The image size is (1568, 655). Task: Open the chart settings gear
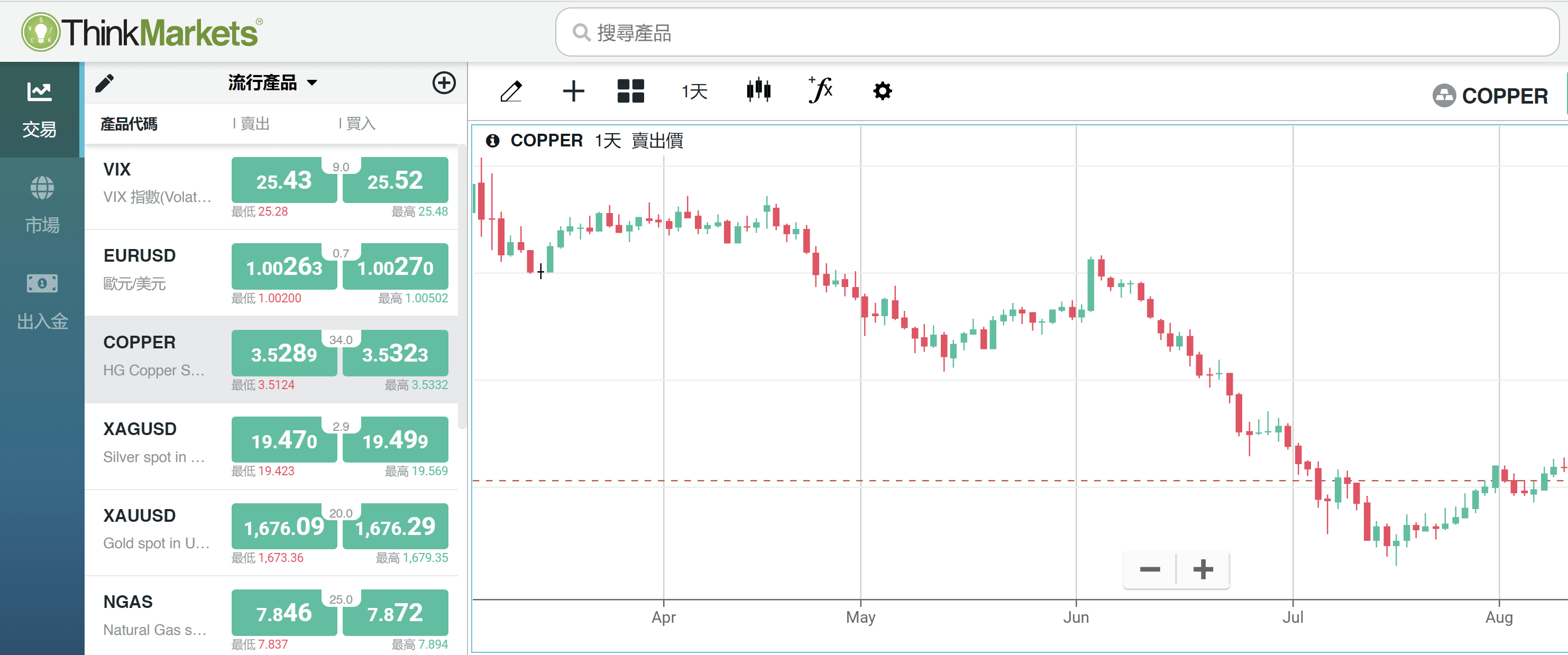882,91
